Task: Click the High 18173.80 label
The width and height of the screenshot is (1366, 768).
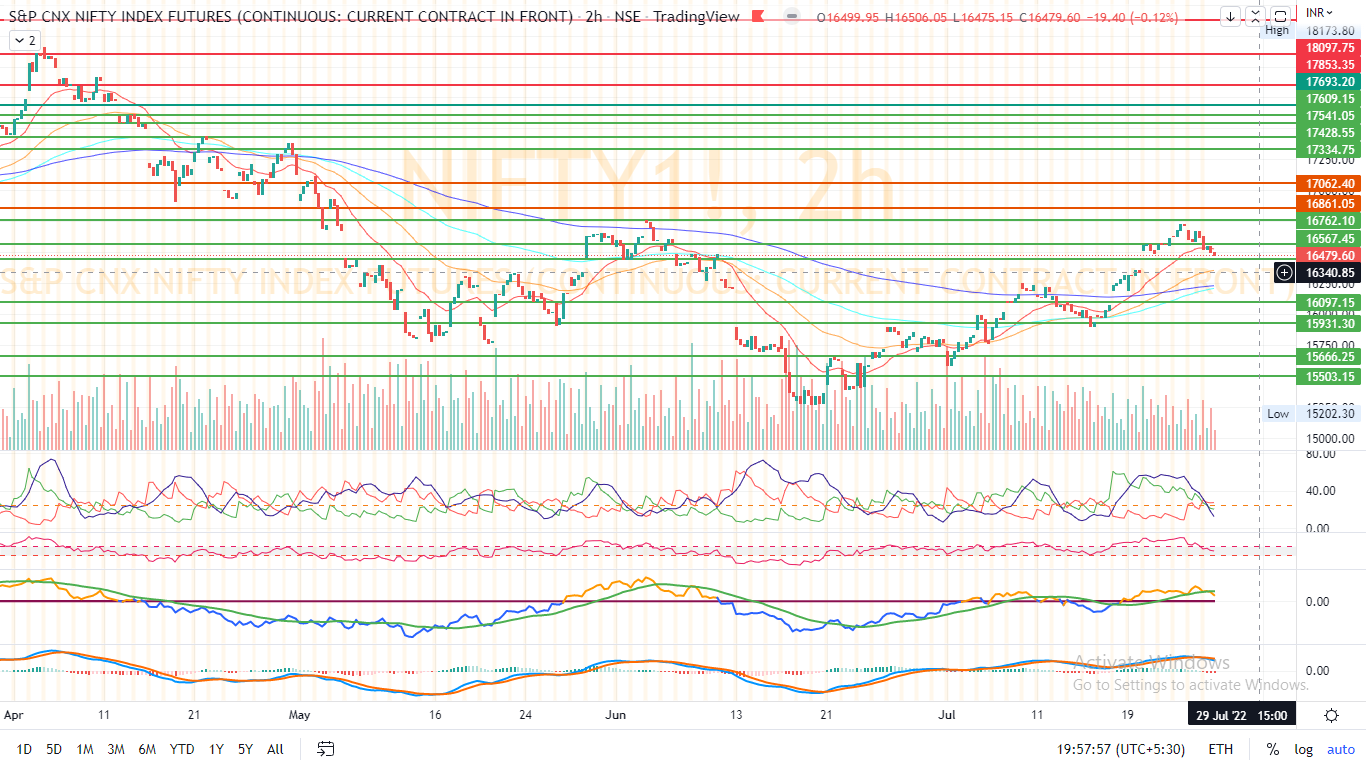Action: click(1311, 31)
